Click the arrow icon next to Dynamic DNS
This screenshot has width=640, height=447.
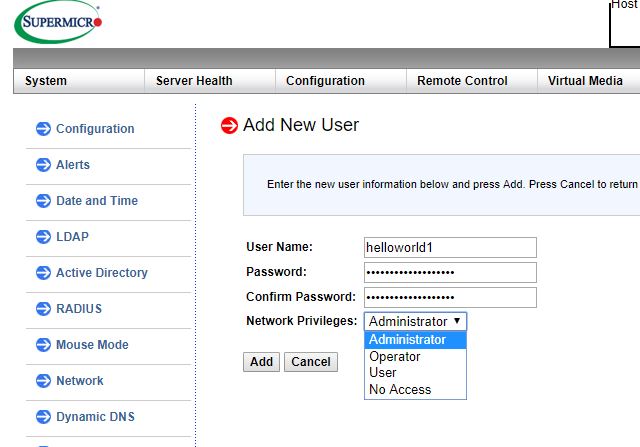pyautogui.click(x=43, y=417)
